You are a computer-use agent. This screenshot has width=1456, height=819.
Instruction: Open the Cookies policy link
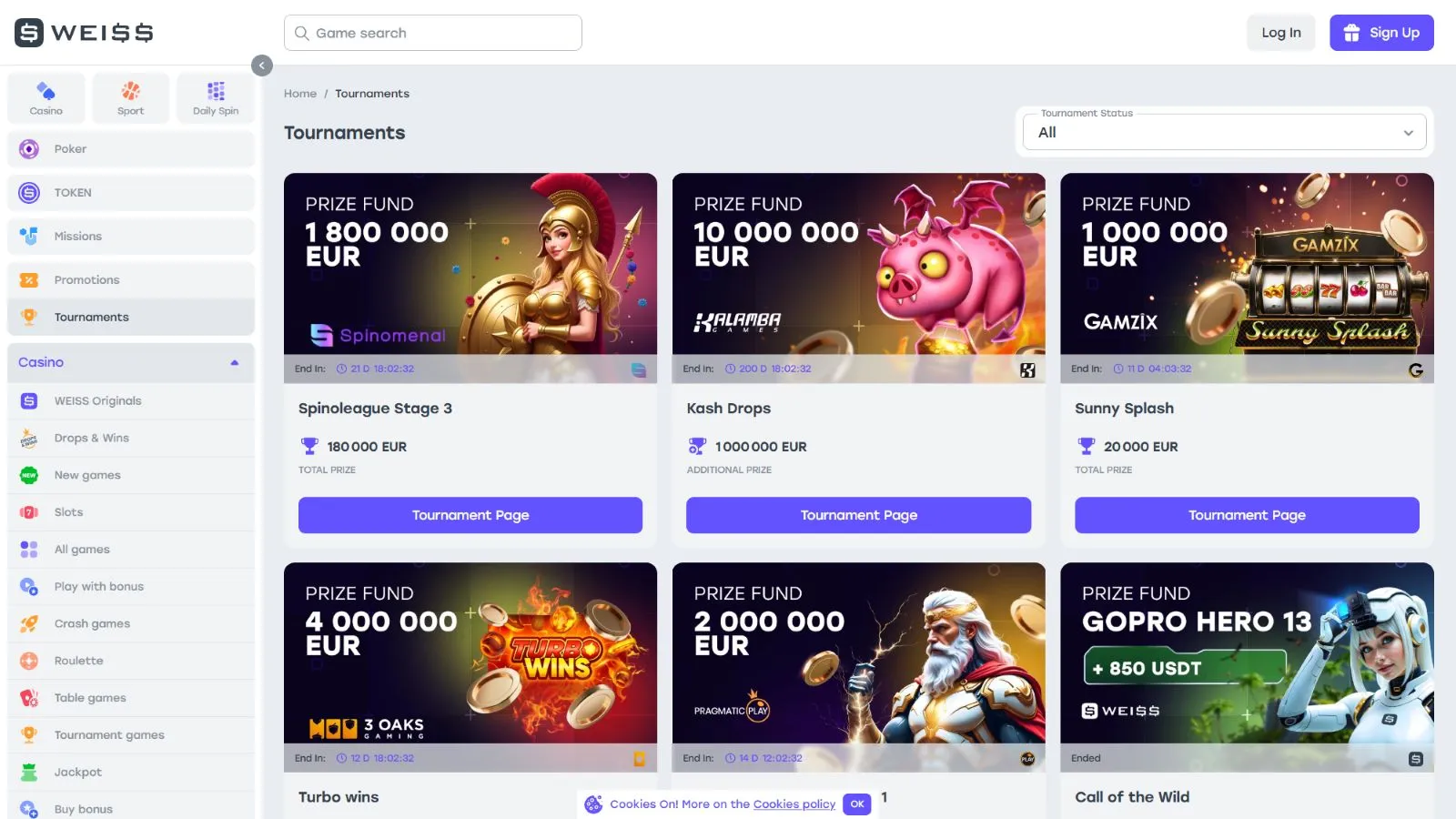(x=794, y=804)
